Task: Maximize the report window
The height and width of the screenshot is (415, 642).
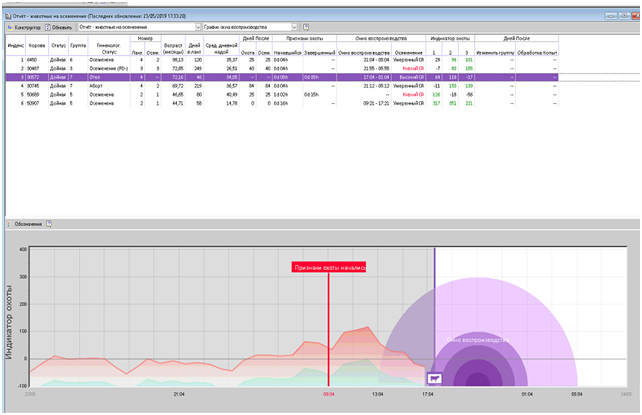Action: pos(624,16)
